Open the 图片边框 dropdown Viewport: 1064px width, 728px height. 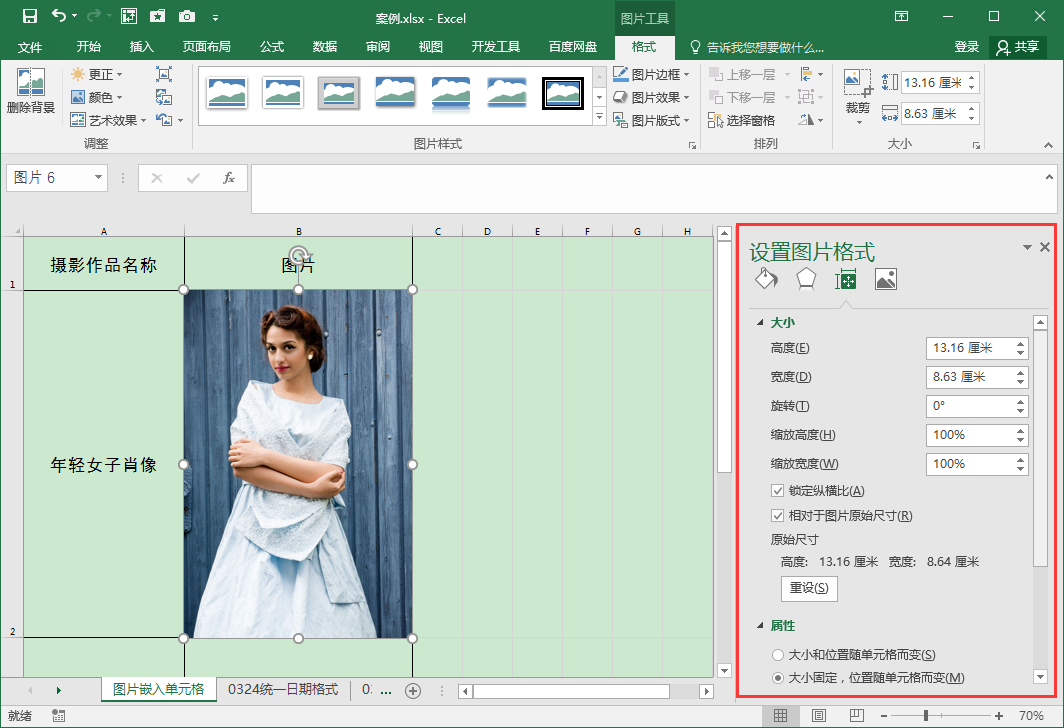(x=651, y=74)
